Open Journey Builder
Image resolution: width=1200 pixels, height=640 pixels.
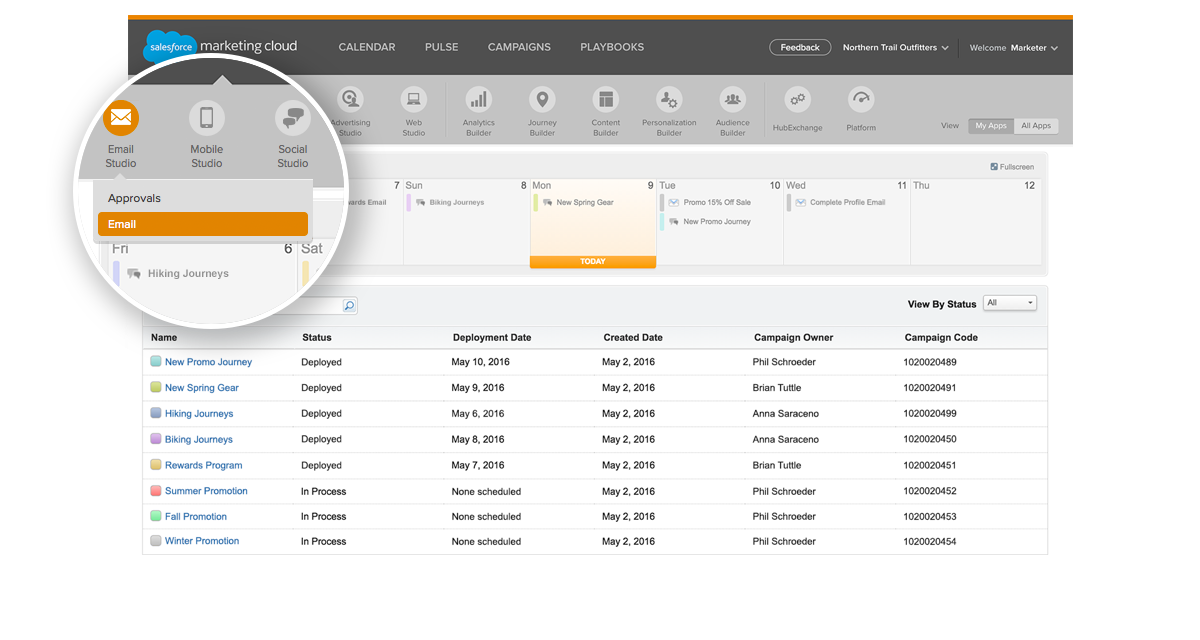click(x=542, y=99)
